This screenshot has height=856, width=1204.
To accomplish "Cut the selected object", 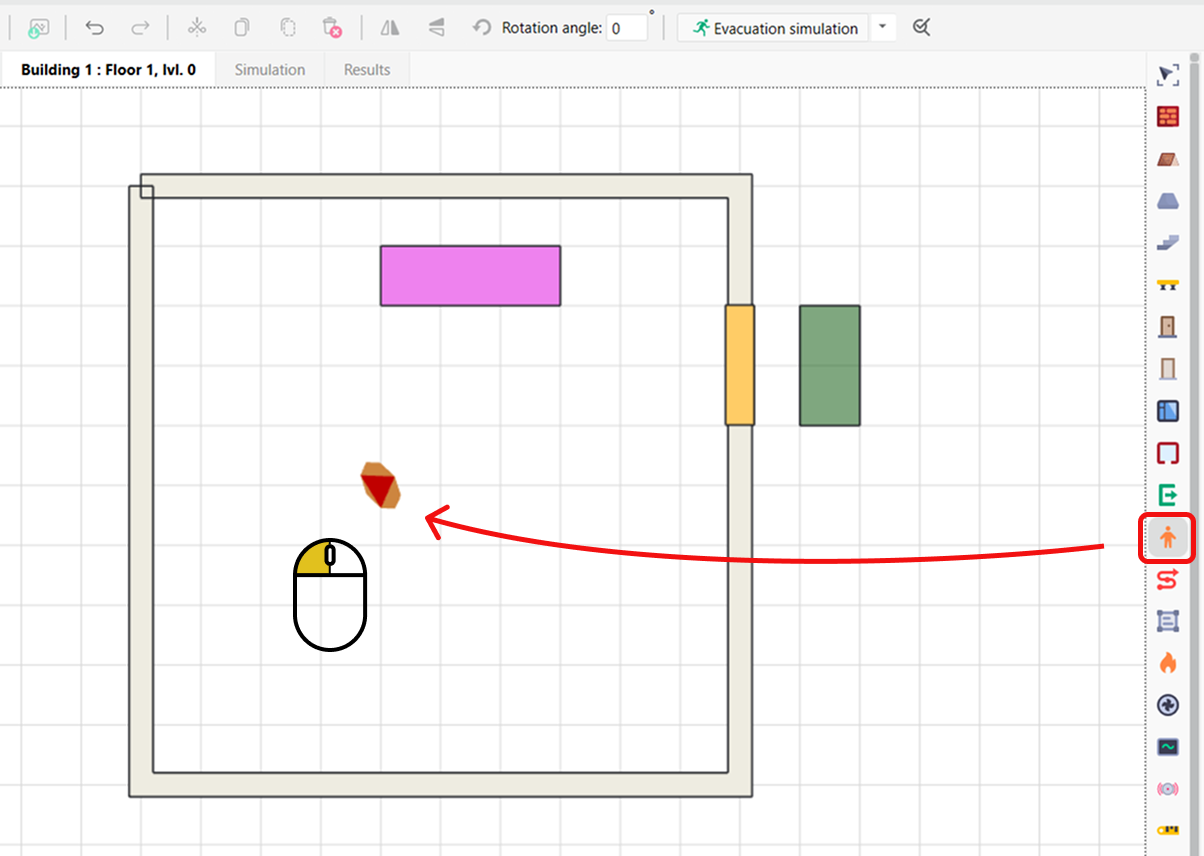I will (196, 28).
